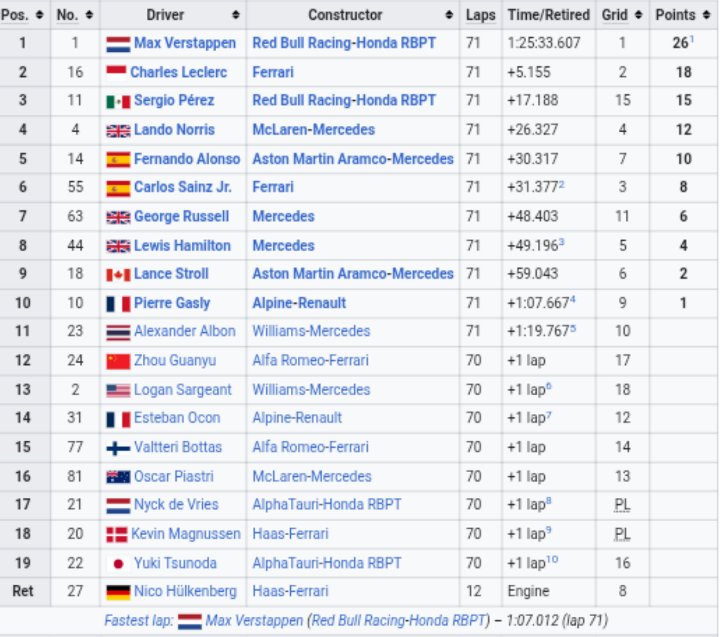Open Charles Leclerc driver link
The width and height of the screenshot is (720, 637).
(x=179, y=72)
